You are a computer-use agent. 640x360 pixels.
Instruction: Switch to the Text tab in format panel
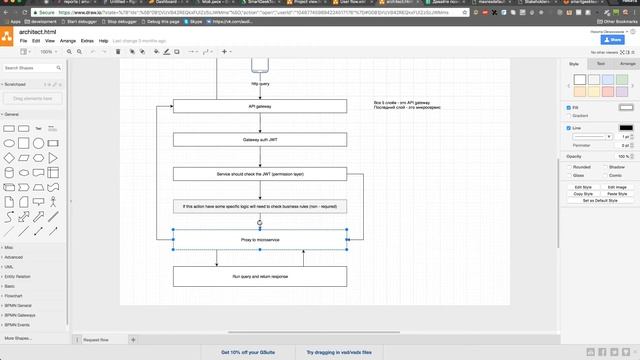click(601, 64)
